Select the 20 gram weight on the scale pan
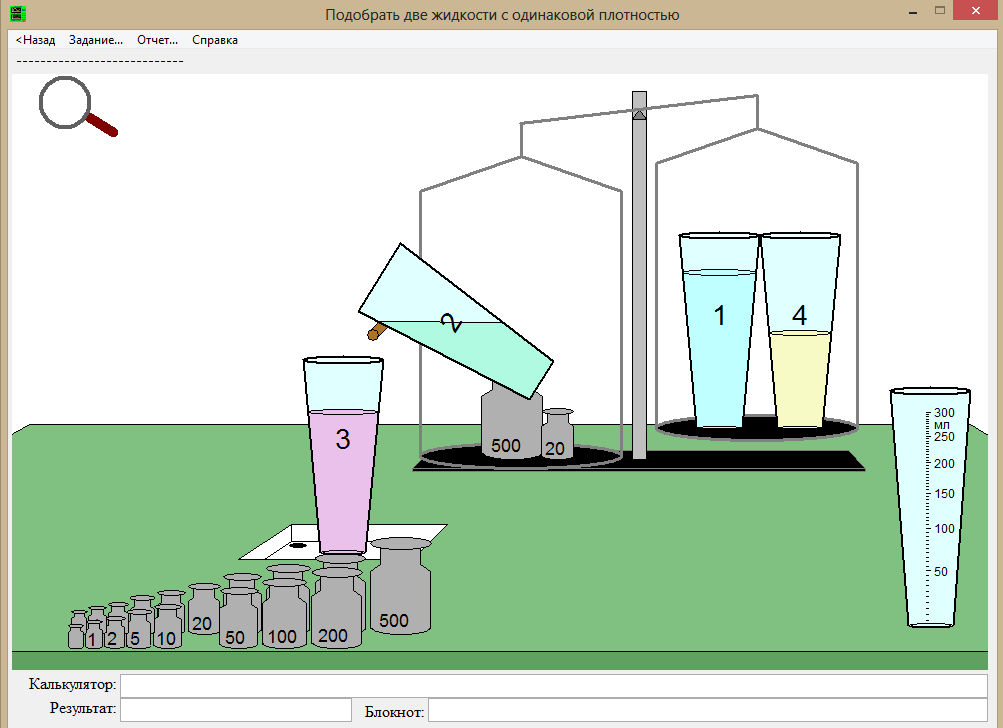The image size is (1003, 728). coord(557,434)
